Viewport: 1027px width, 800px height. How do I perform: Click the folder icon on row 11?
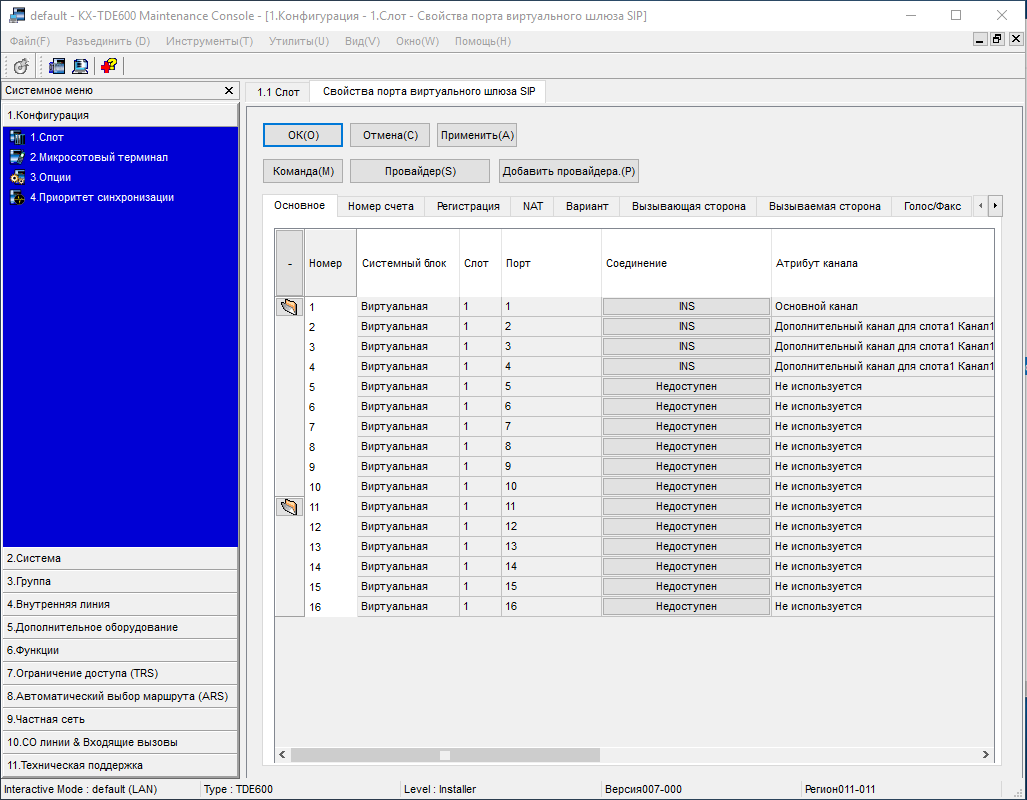coord(289,507)
